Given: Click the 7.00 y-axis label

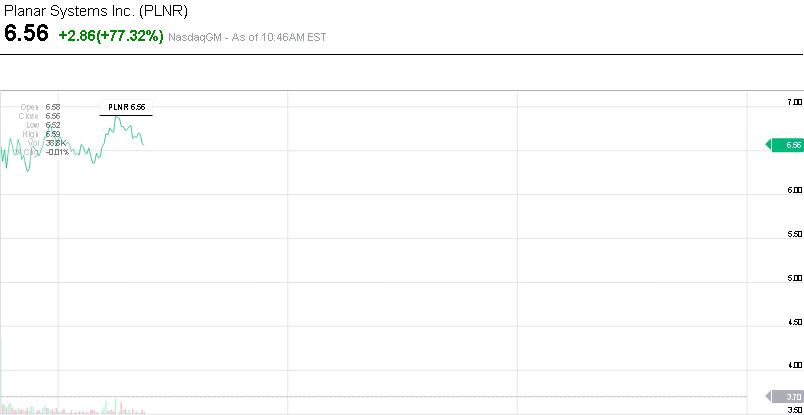Looking at the screenshot, I should [x=794, y=102].
